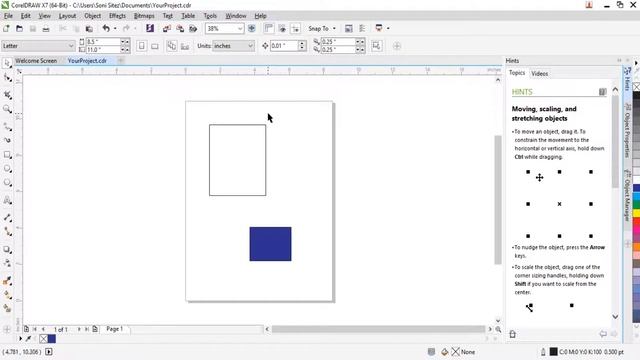
Task: Select the Shape tool
Action: [7, 78]
